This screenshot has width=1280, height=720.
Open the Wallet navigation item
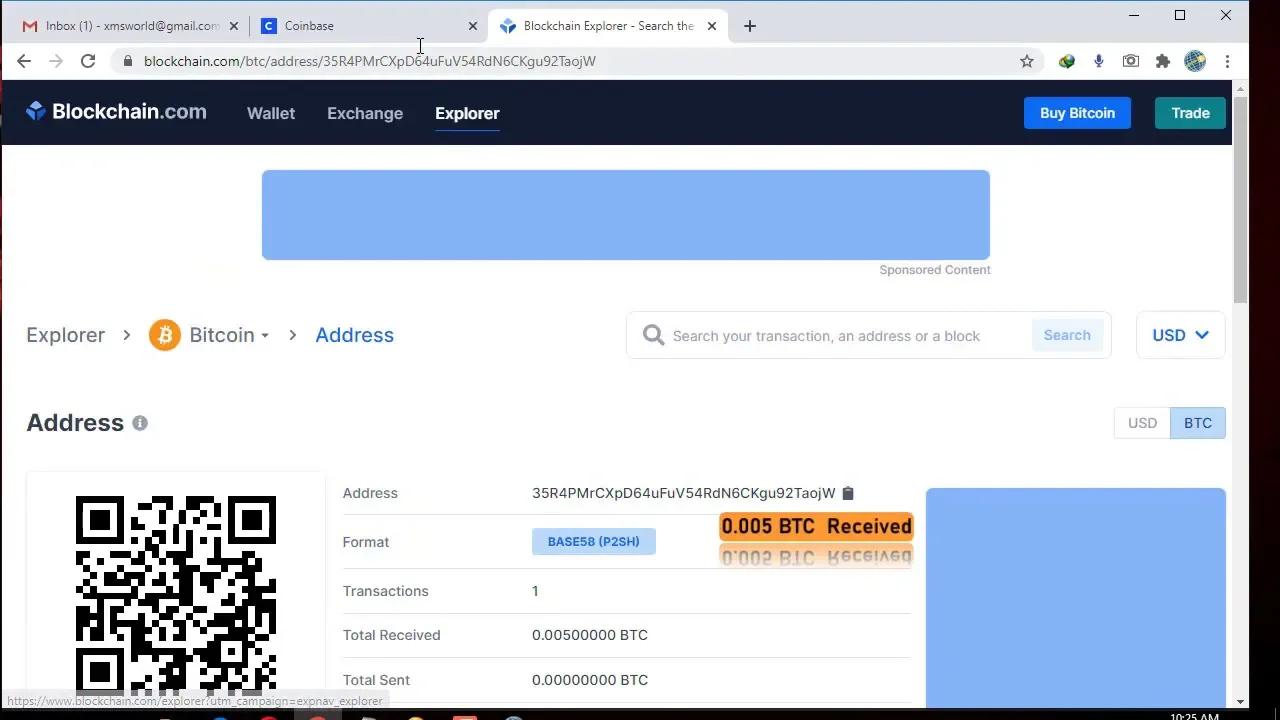tap(270, 113)
